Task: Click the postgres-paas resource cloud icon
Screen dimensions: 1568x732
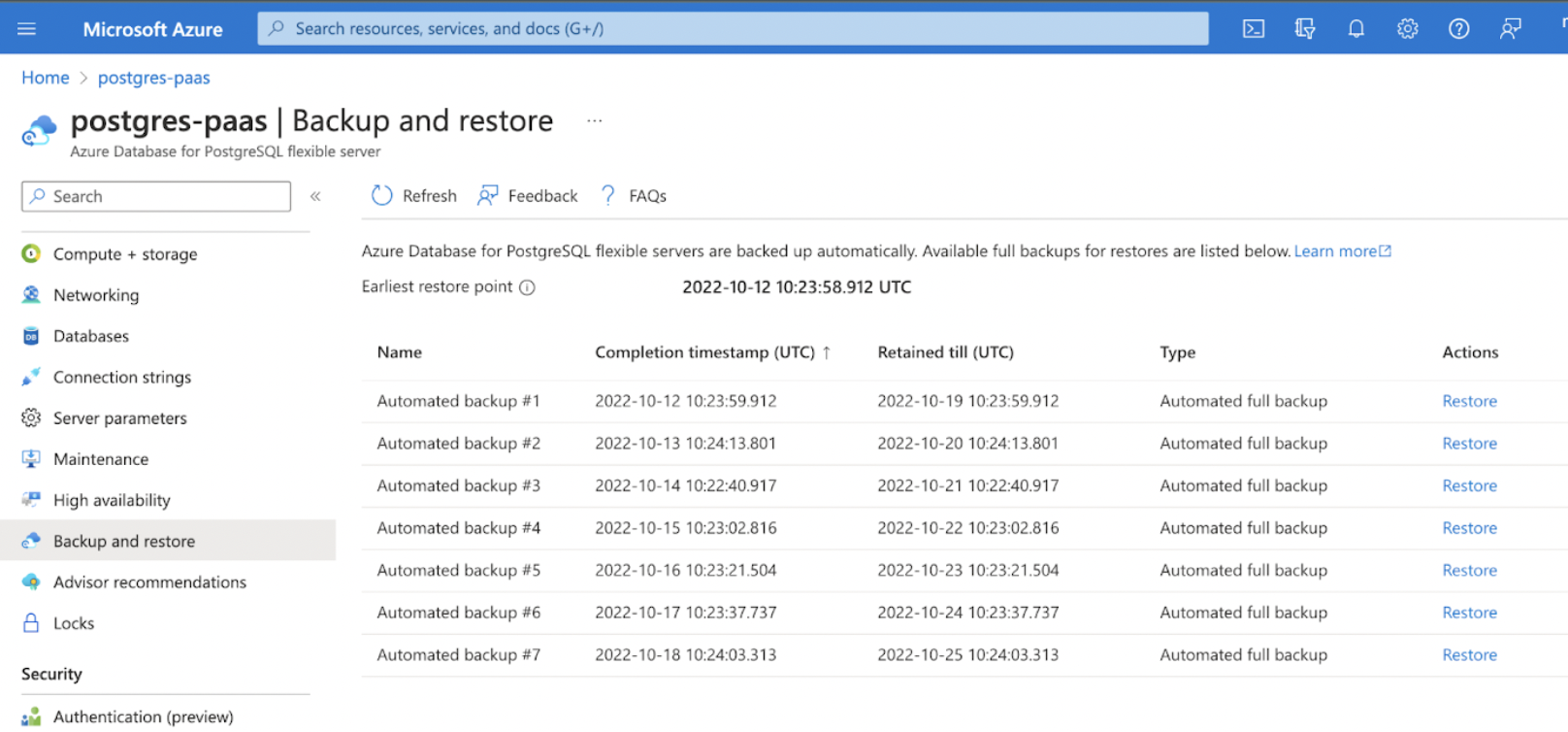Action: click(39, 130)
